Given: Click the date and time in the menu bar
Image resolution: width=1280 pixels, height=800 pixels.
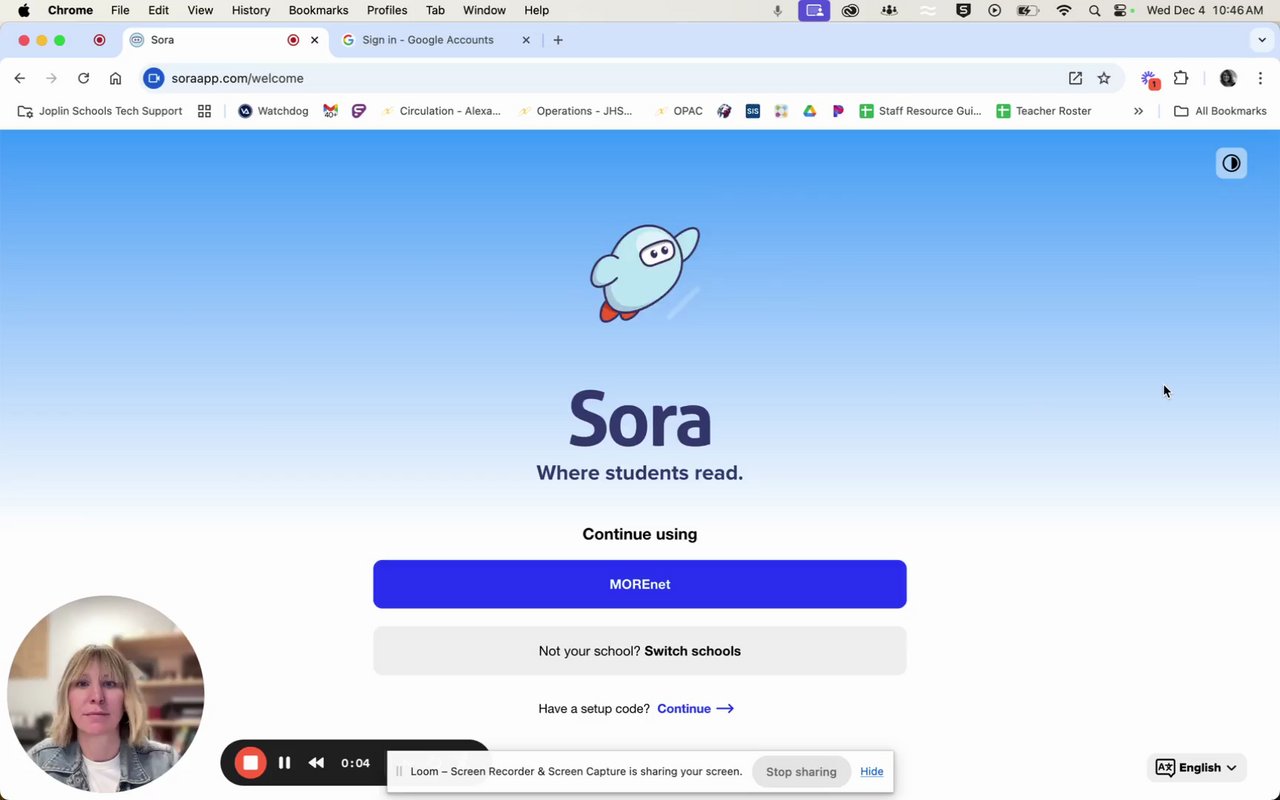Looking at the screenshot, I should [1205, 10].
